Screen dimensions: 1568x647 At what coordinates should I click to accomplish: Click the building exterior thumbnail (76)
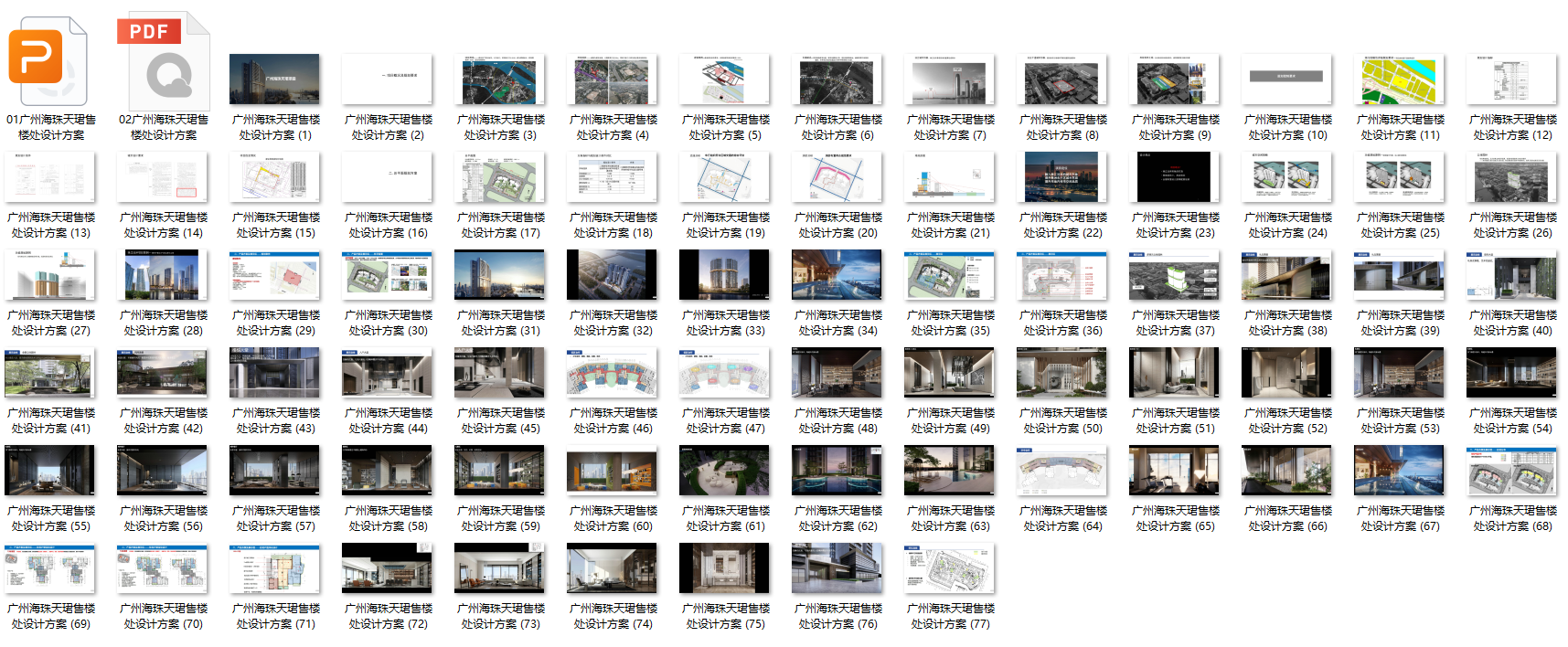(837, 568)
